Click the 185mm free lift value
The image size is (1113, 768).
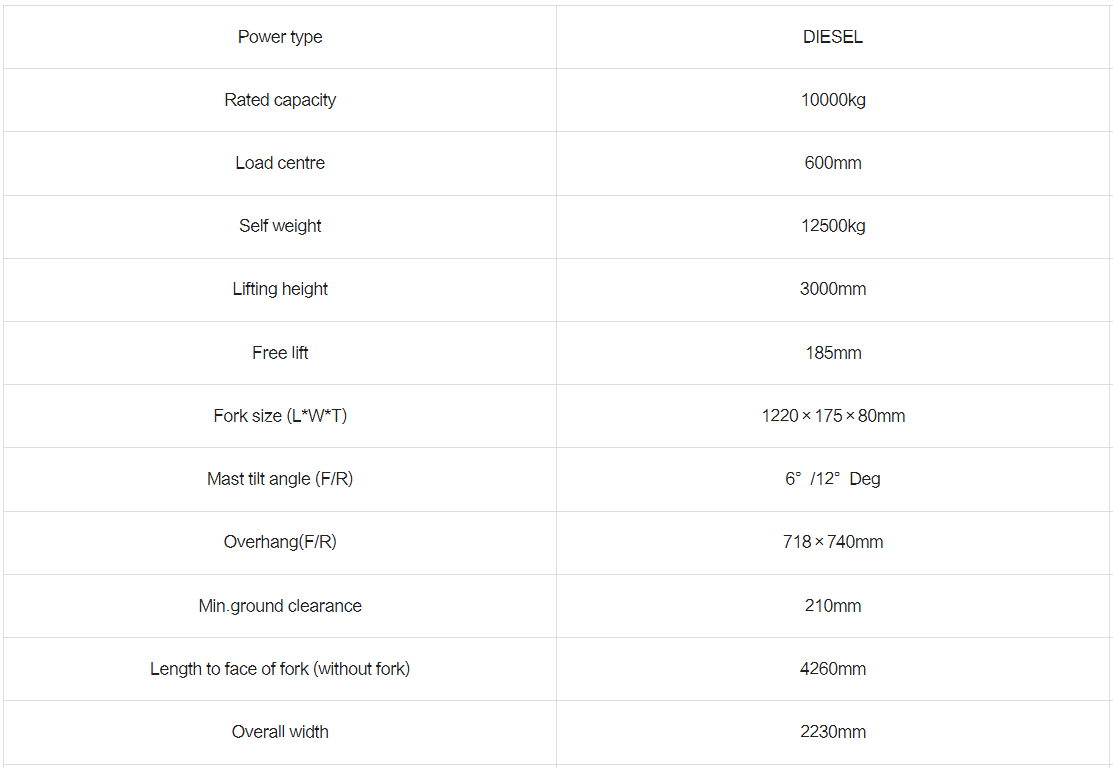click(x=832, y=353)
